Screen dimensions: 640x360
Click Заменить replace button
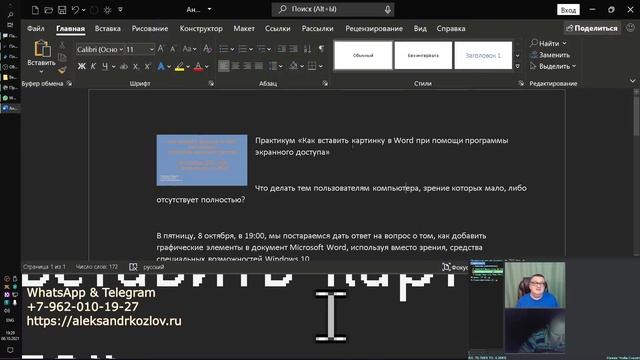(549, 55)
